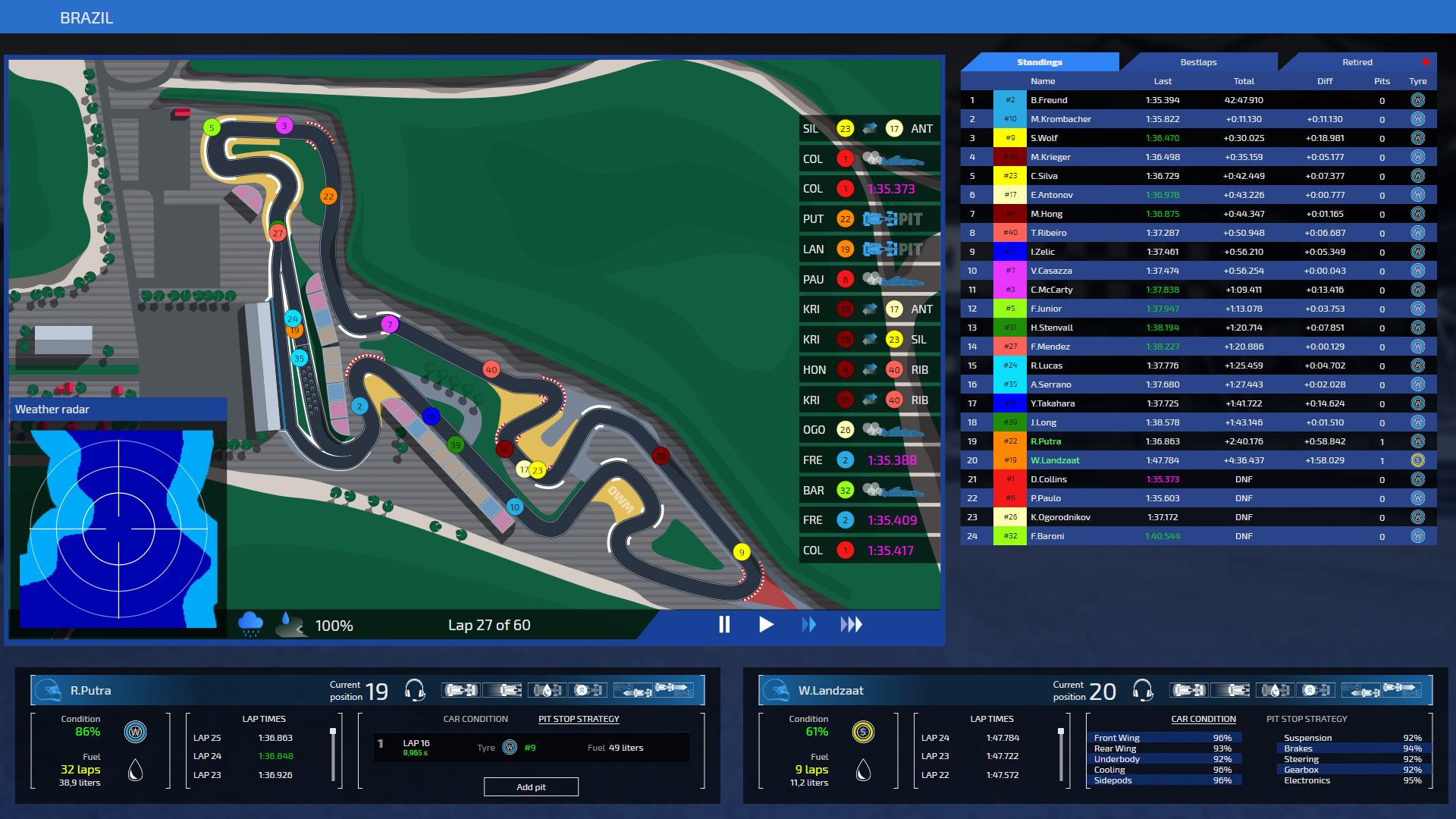Select R.Putra's fuel-saving mode icon
Screen dimensions: 1456x819
(547, 690)
